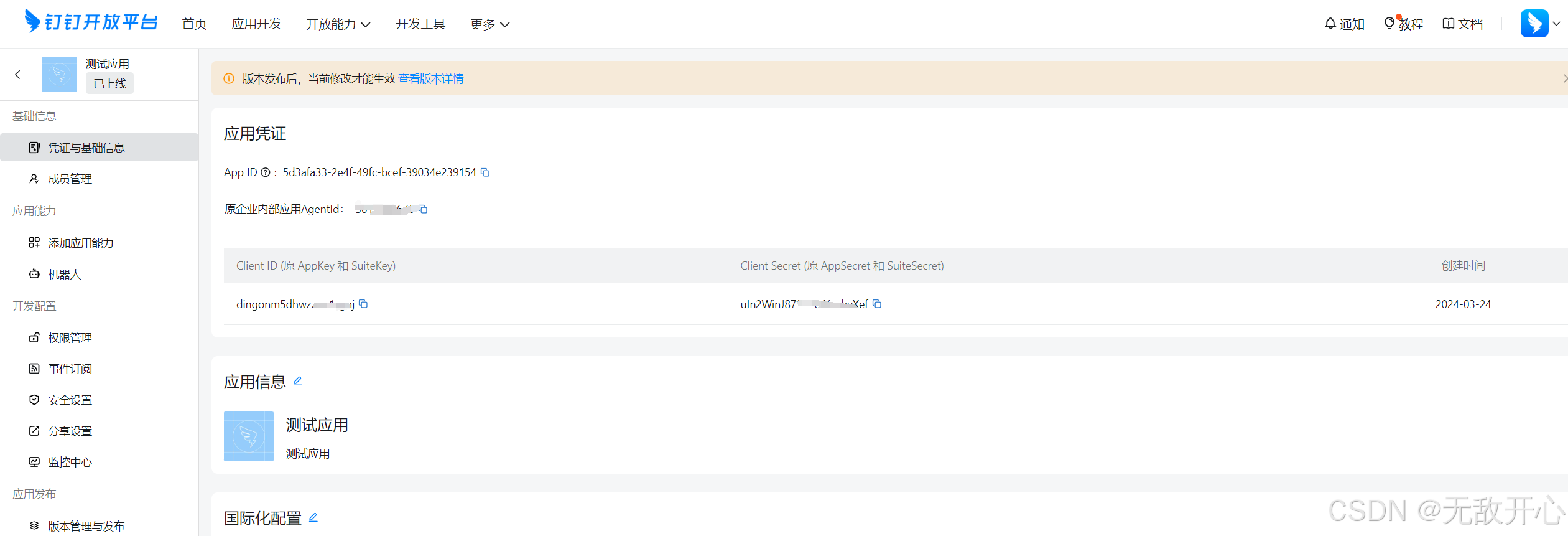This screenshot has width=1568, height=536.
Task: Expand 开放能力 dropdown menu
Action: tap(338, 24)
